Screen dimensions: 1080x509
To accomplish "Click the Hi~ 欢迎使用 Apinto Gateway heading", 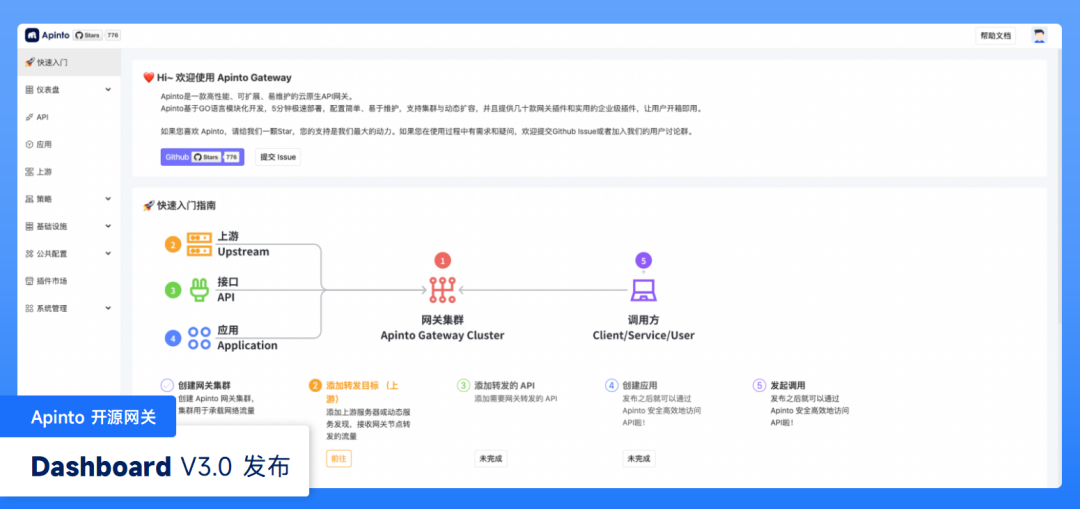I will click(224, 78).
